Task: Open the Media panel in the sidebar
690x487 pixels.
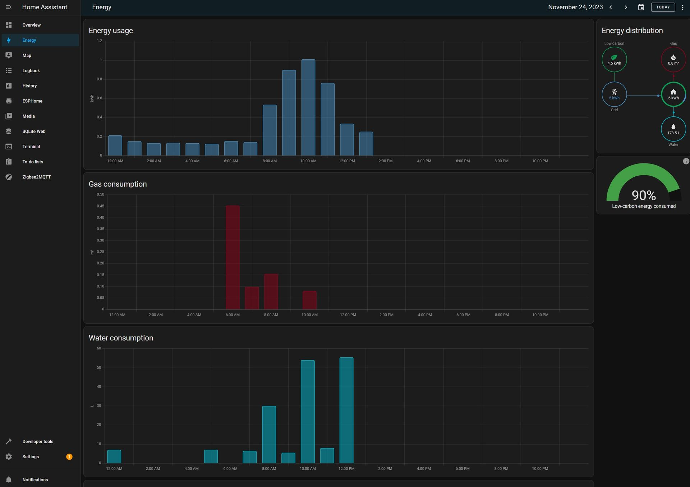Action: tap(40, 116)
